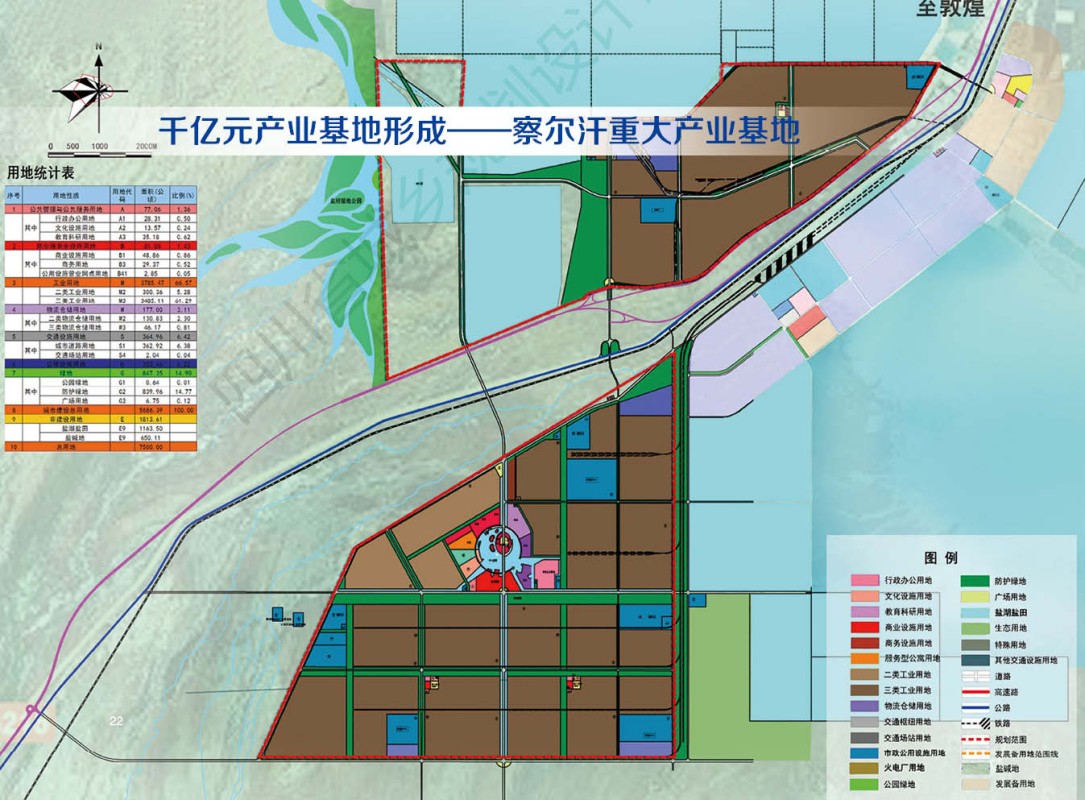1085x800 pixels.
Task: Click the 用地统计表 table heading
Action: (x=46, y=172)
